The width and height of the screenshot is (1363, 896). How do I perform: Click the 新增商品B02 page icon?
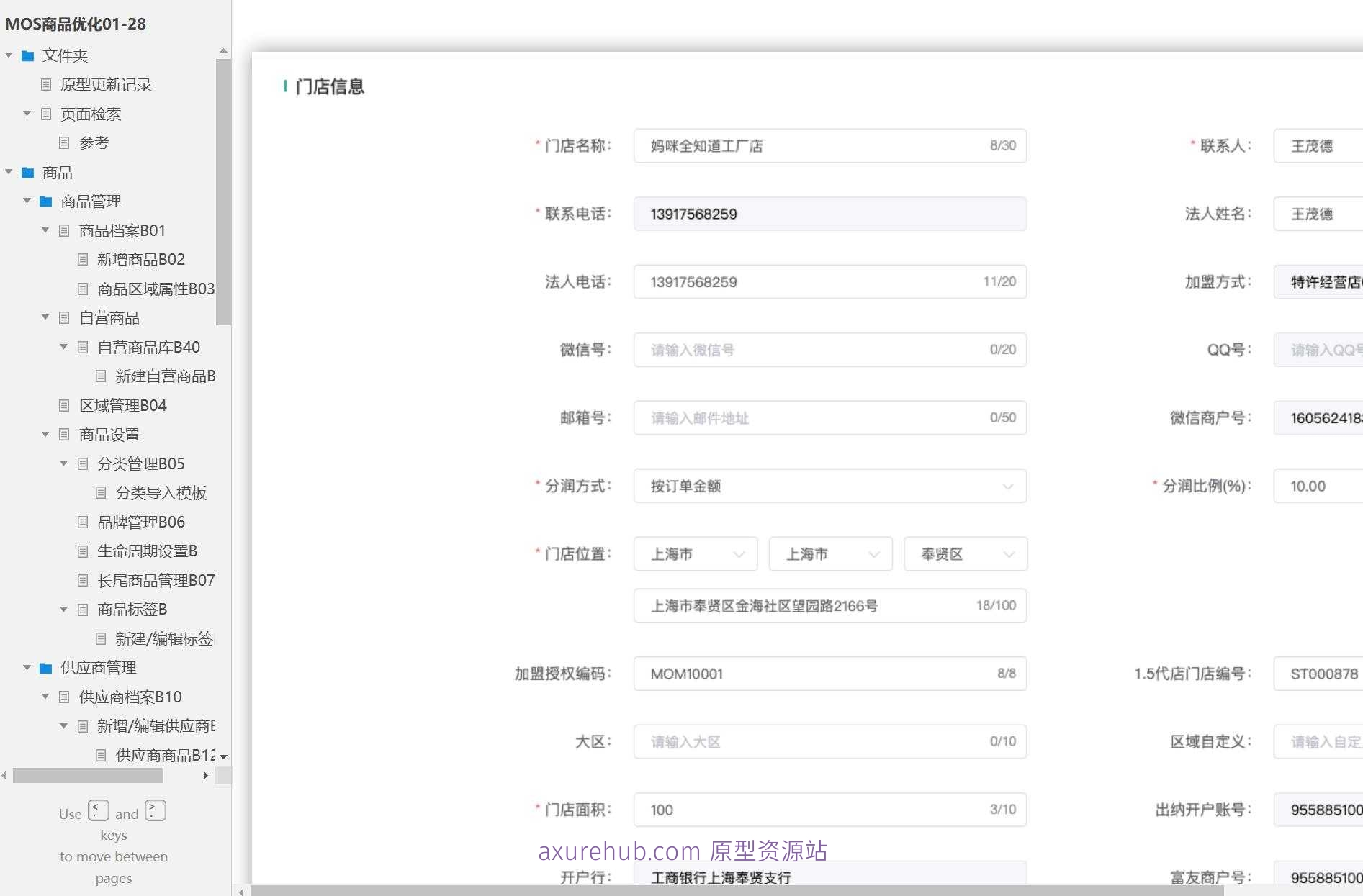click(x=81, y=260)
